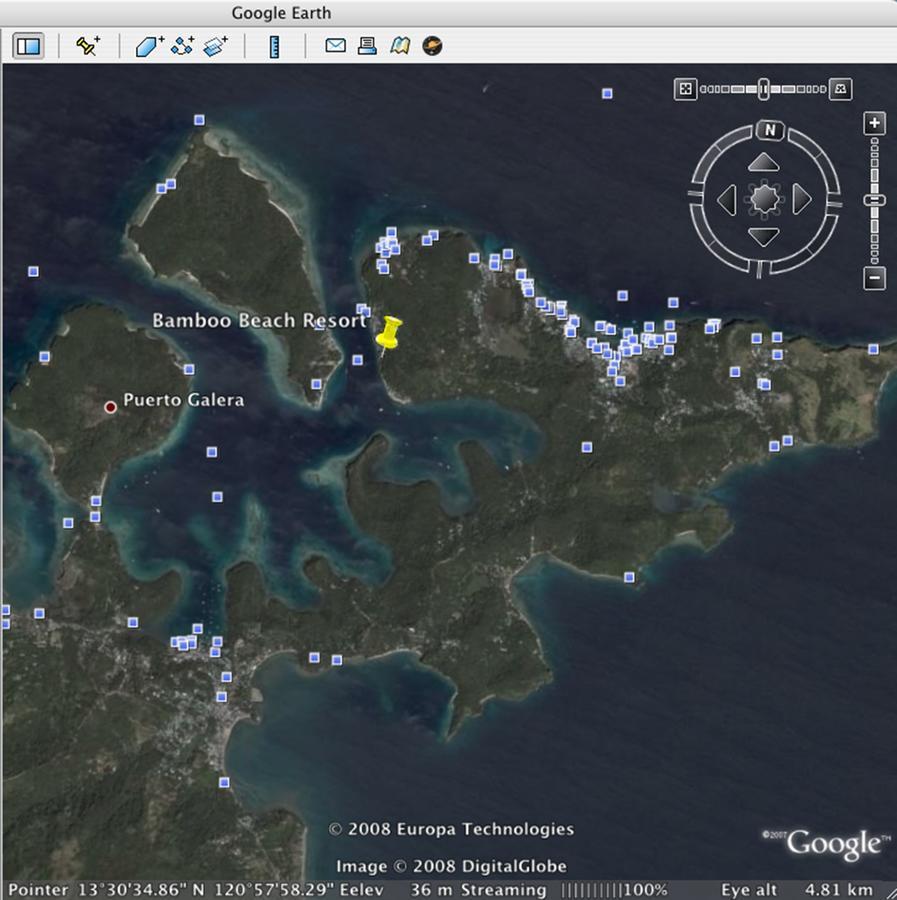Pan the map left with the arrow

(727, 200)
